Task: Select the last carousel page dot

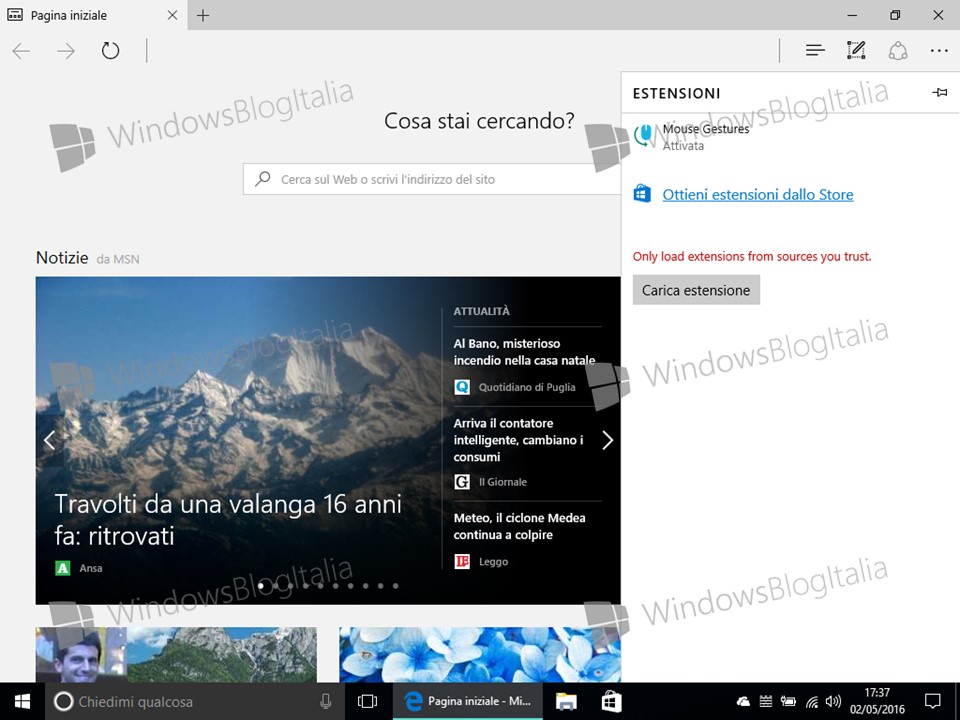Action: pyautogui.click(x=396, y=586)
